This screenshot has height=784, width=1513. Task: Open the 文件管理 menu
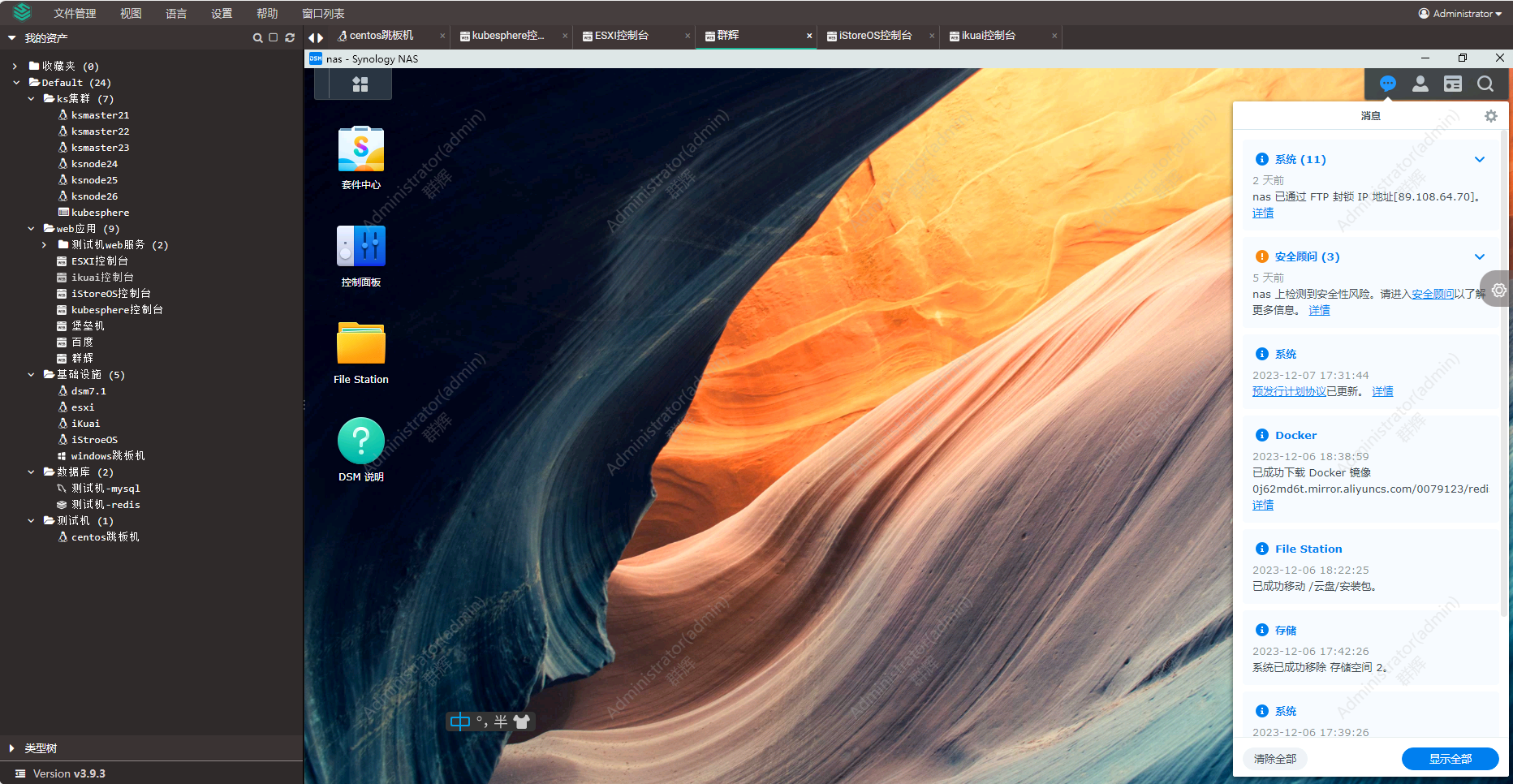(75, 14)
